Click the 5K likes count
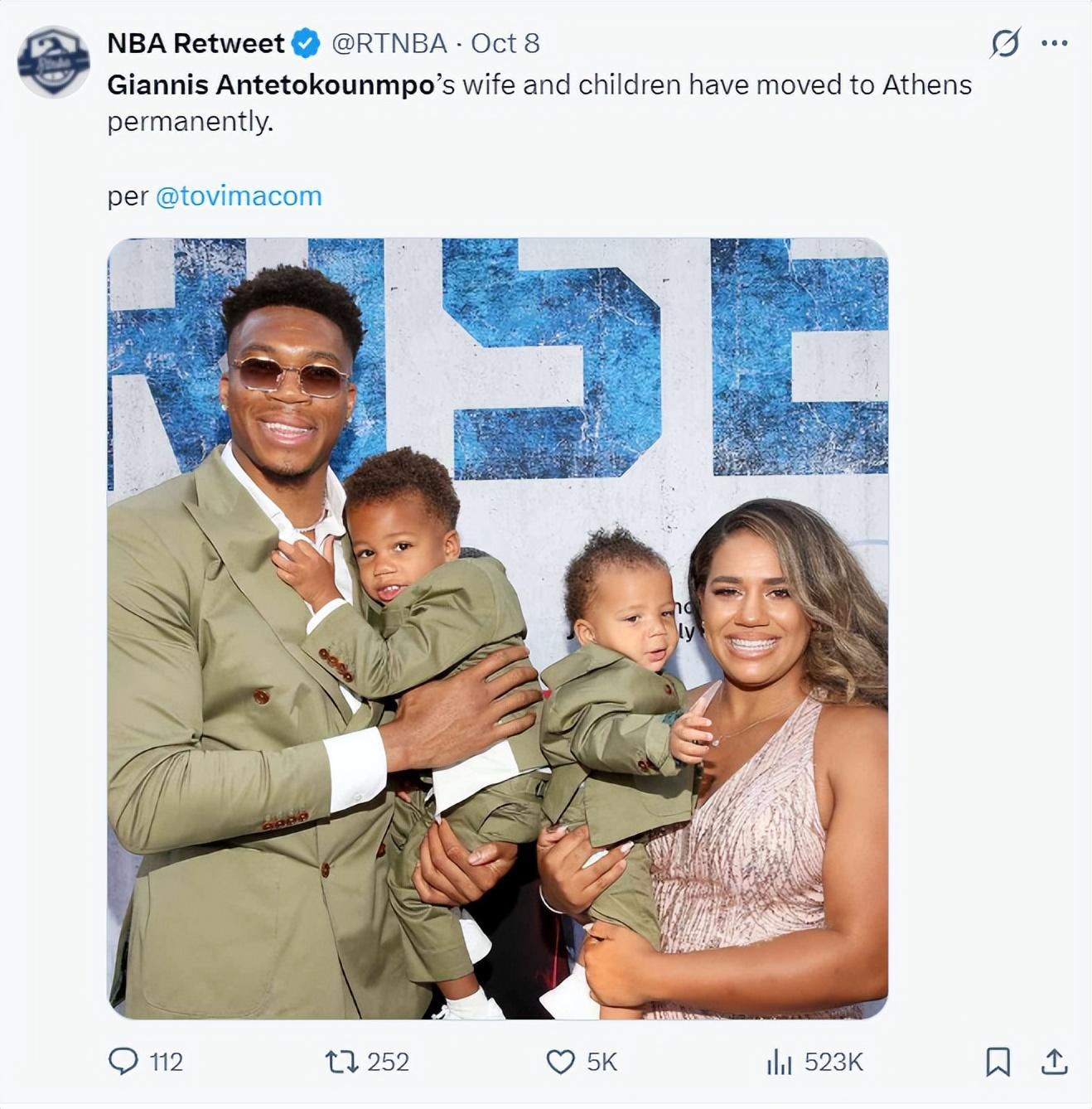Image resolution: width=1092 pixels, height=1109 pixels. coord(602,1062)
